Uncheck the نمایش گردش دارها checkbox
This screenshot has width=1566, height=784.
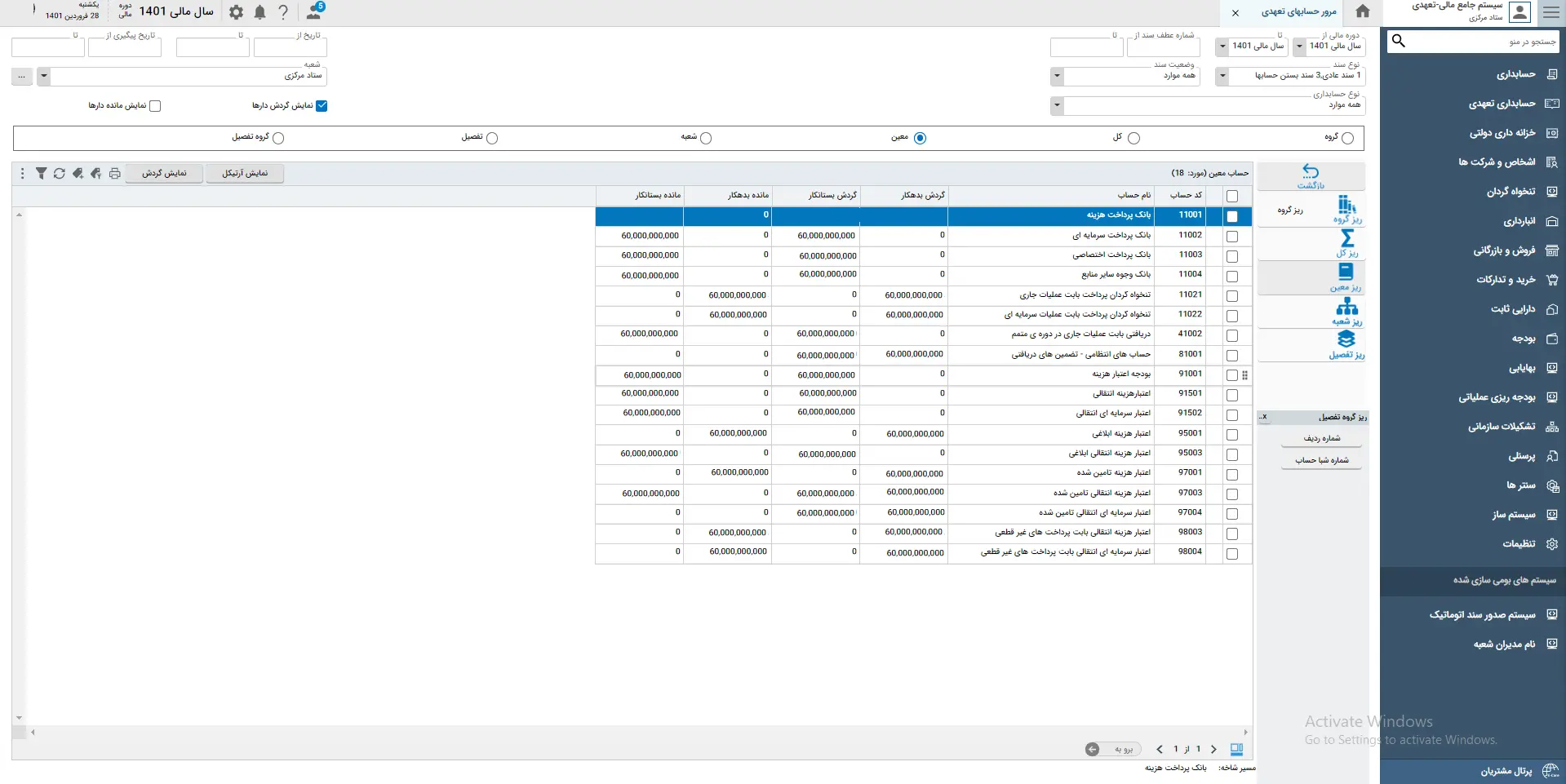pyautogui.click(x=322, y=106)
